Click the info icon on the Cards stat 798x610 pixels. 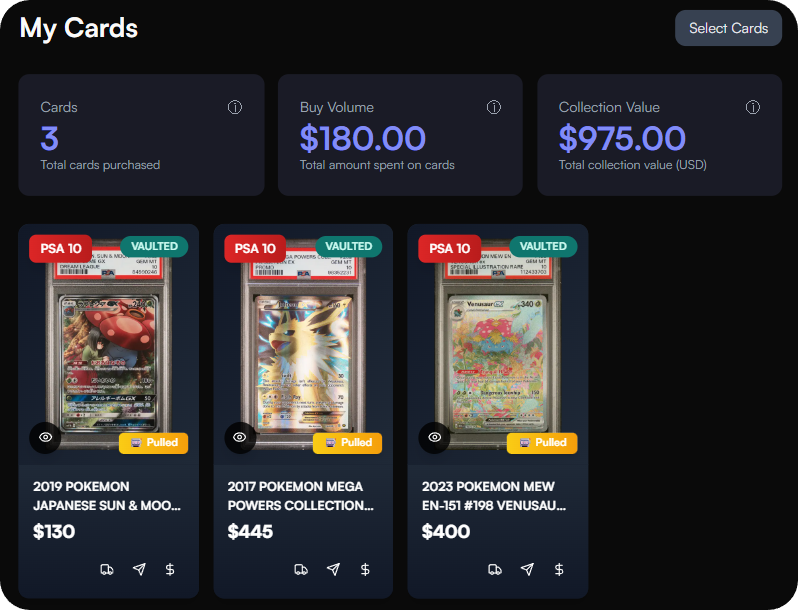pos(235,107)
